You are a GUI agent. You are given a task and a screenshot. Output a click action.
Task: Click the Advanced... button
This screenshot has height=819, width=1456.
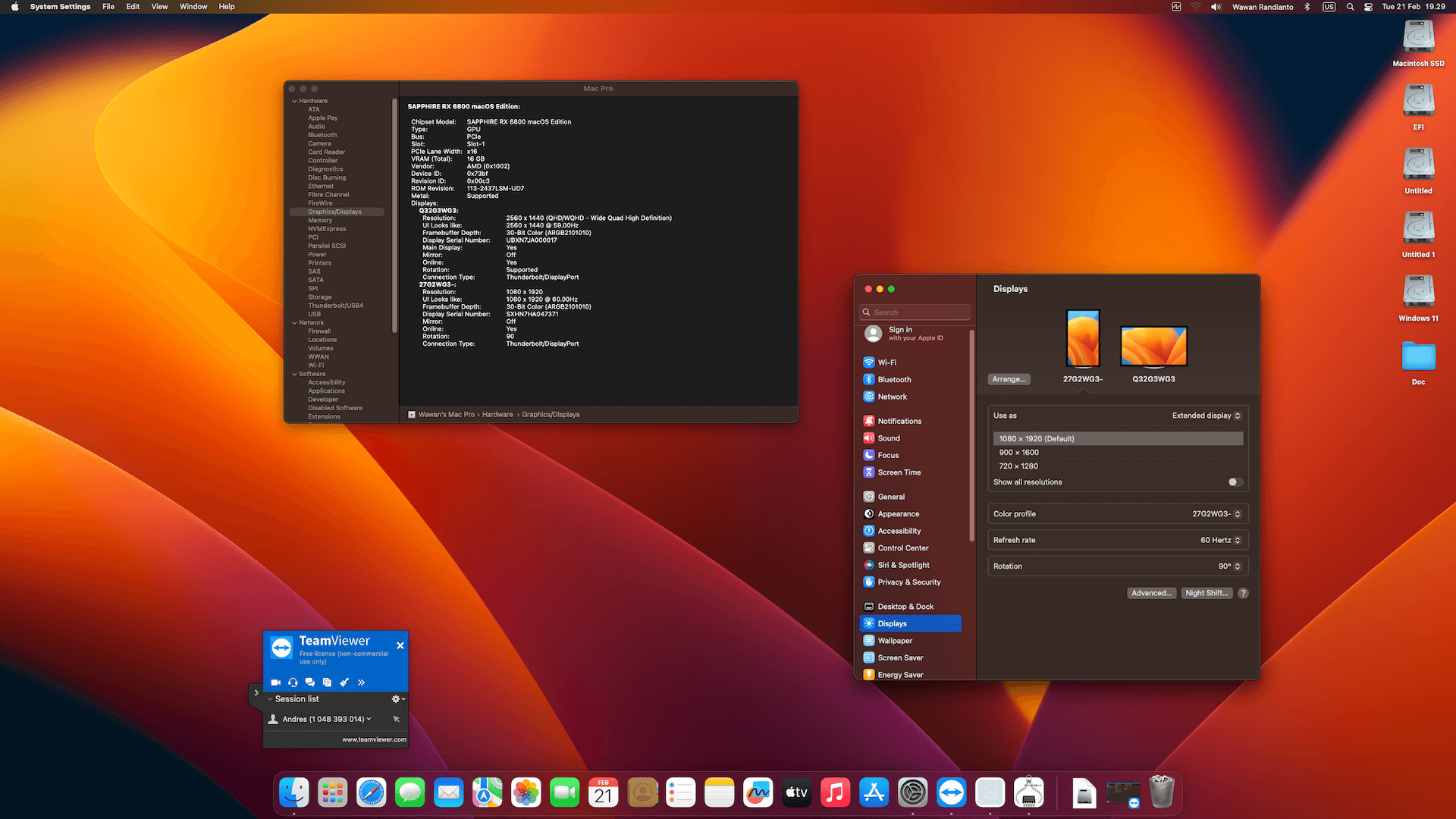[1151, 593]
